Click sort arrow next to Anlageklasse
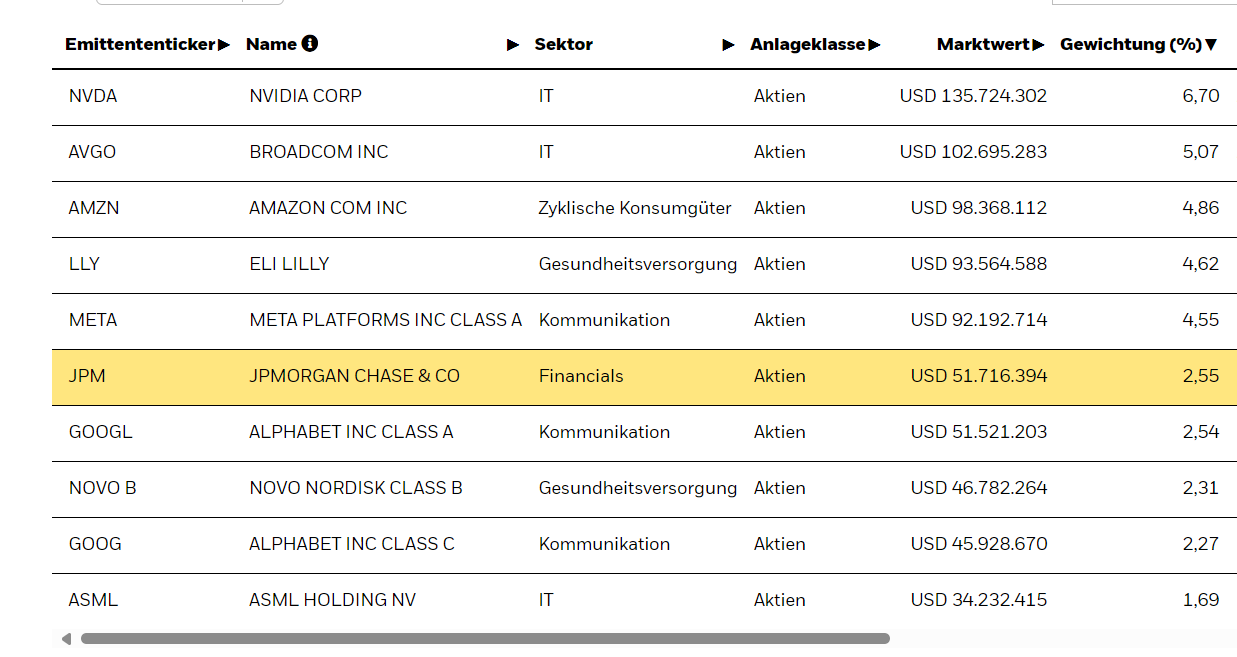The width and height of the screenshot is (1237, 657). [x=874, y=45]
